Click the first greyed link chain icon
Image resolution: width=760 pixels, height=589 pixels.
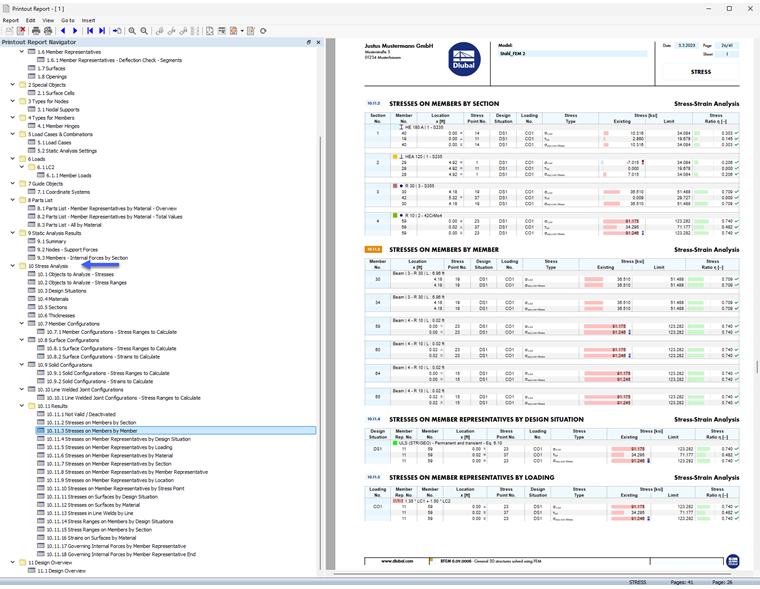tap(159, 31)
